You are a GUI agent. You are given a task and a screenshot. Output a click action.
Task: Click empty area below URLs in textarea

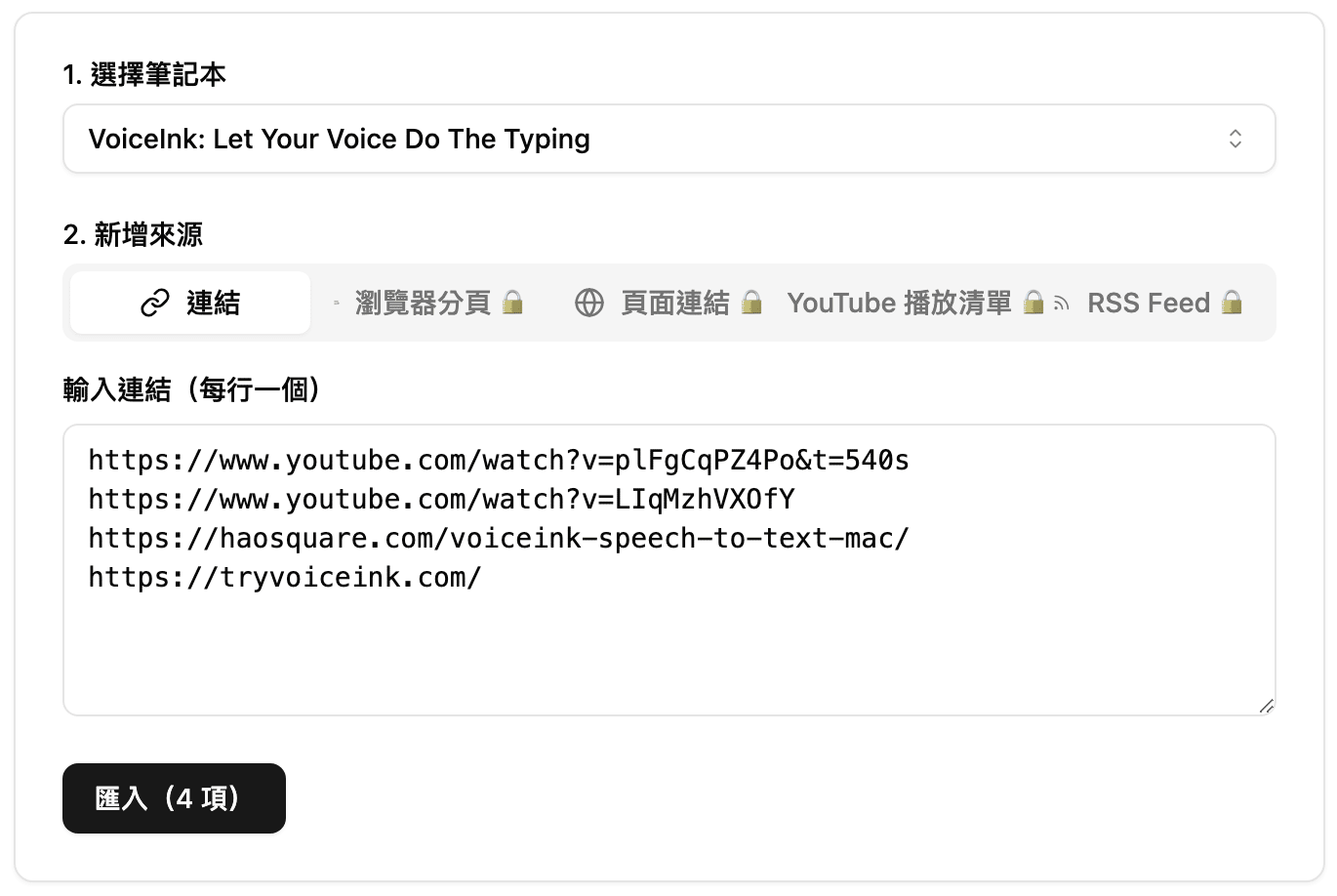pyautogui.click(x=668, y=654)
